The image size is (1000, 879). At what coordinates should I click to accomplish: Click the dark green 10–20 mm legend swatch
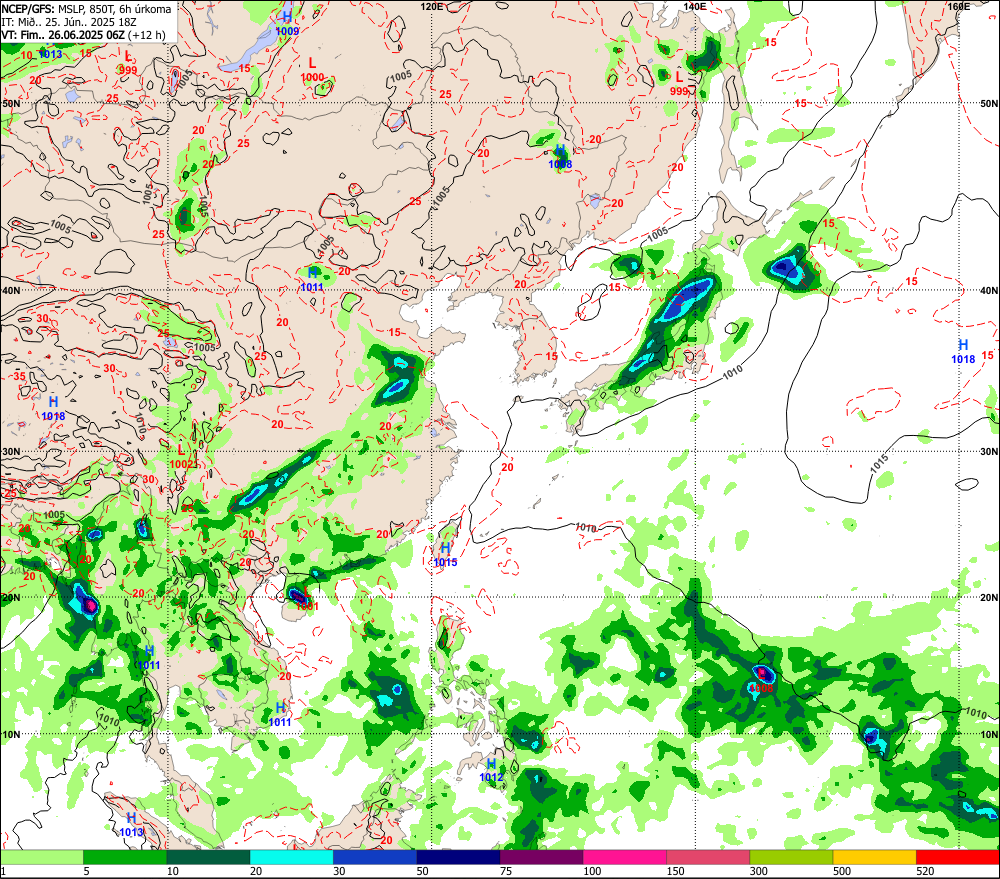[208, 857]
